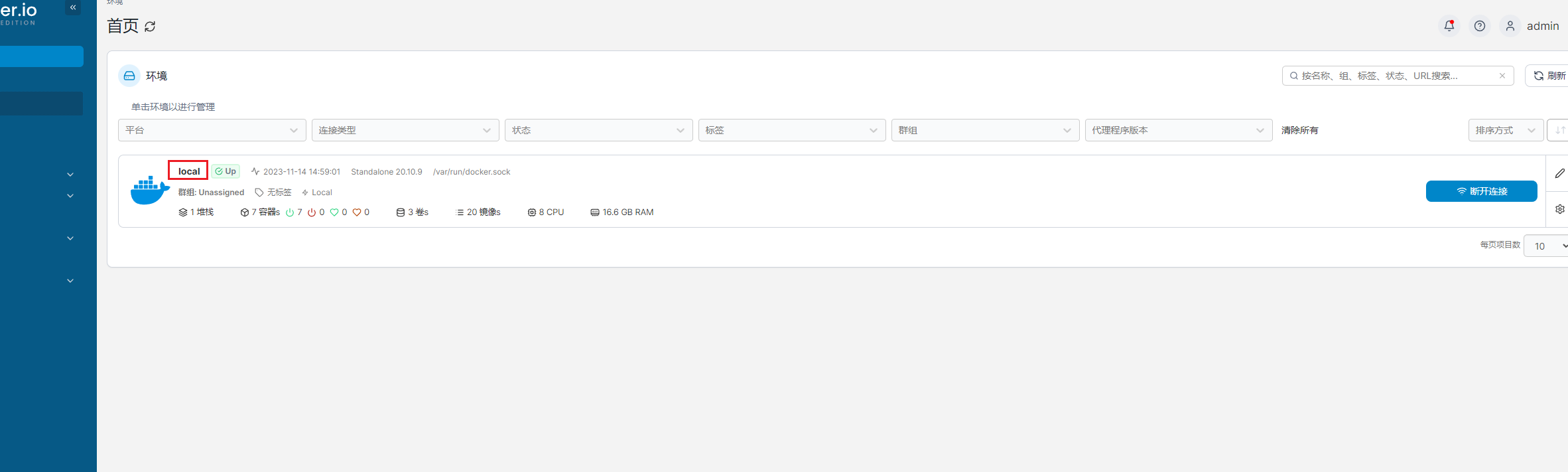
Task: Select the highlighted blue sidebar item
Action: point(42,56)
